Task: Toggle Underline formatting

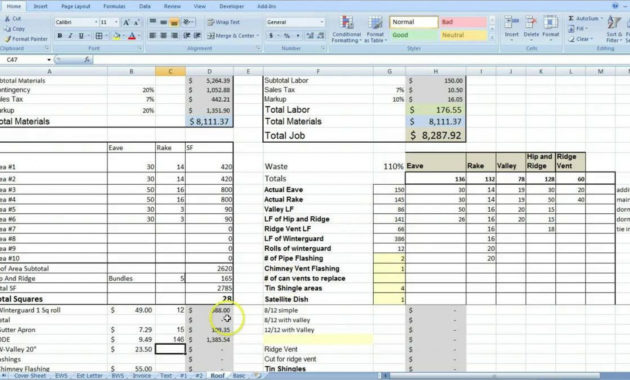Action: tap(81, 36)
